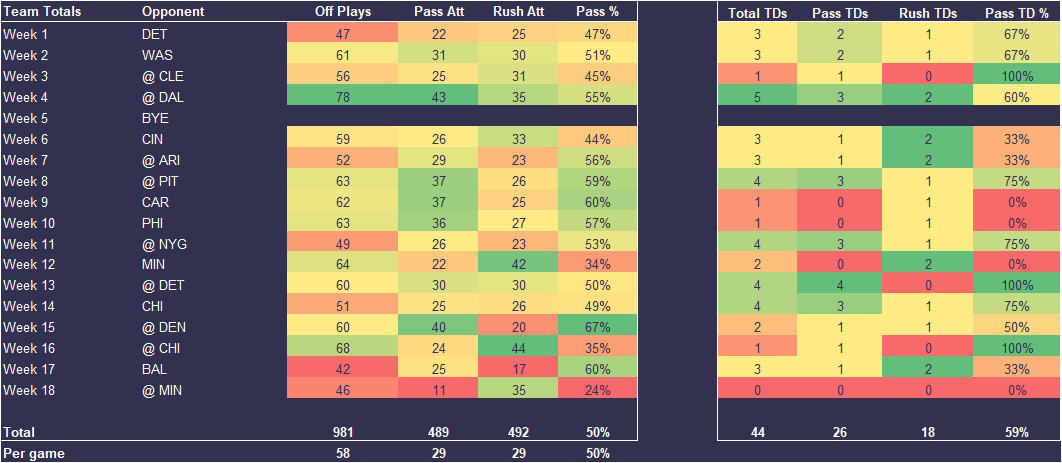This screenshot has width=1062, height=463.
Task: Click the Off Plays column header
Action: 342,12
